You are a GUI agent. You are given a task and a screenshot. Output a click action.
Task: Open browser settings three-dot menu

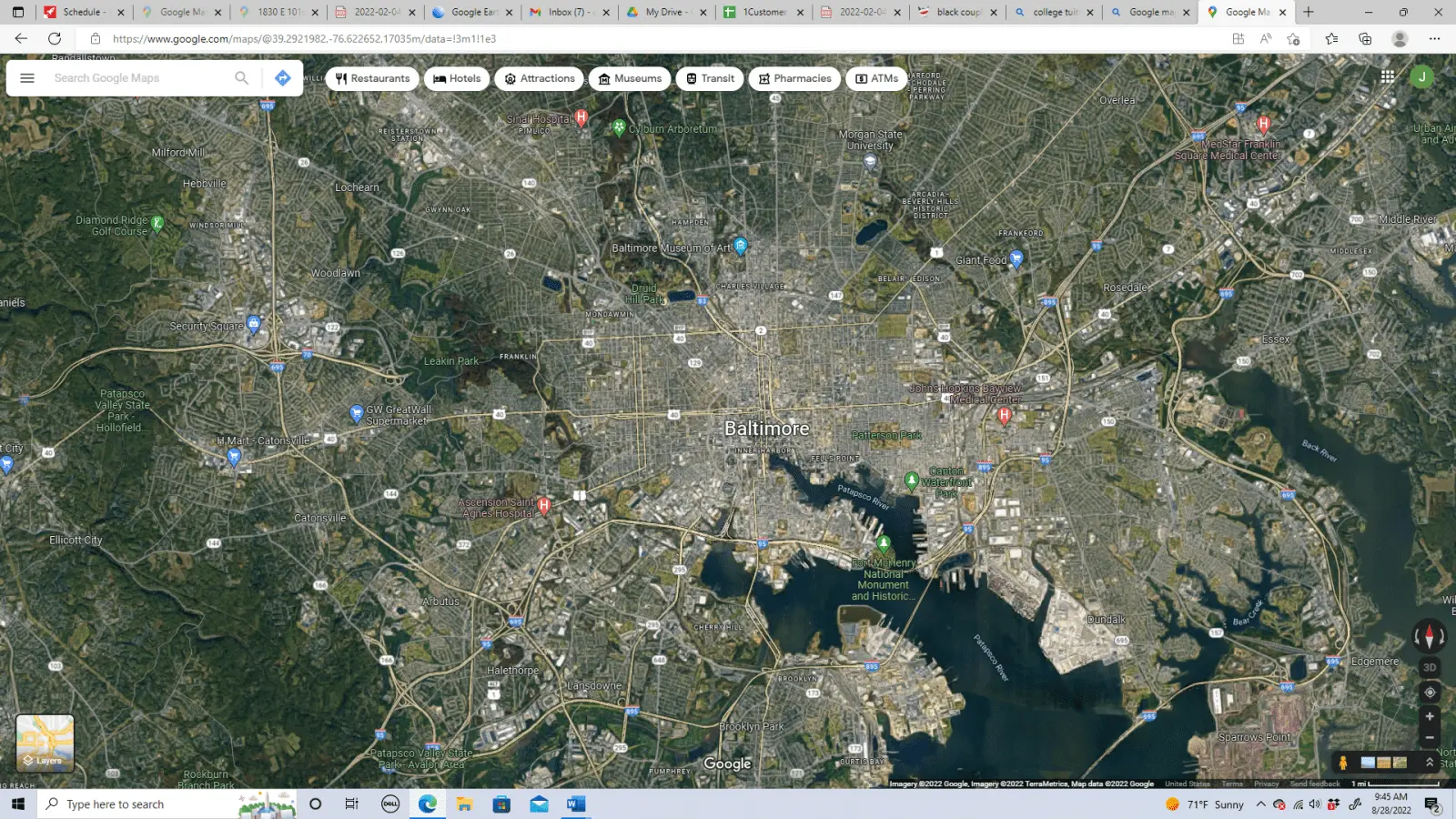pyautogui.click(x=1434, y=39)
